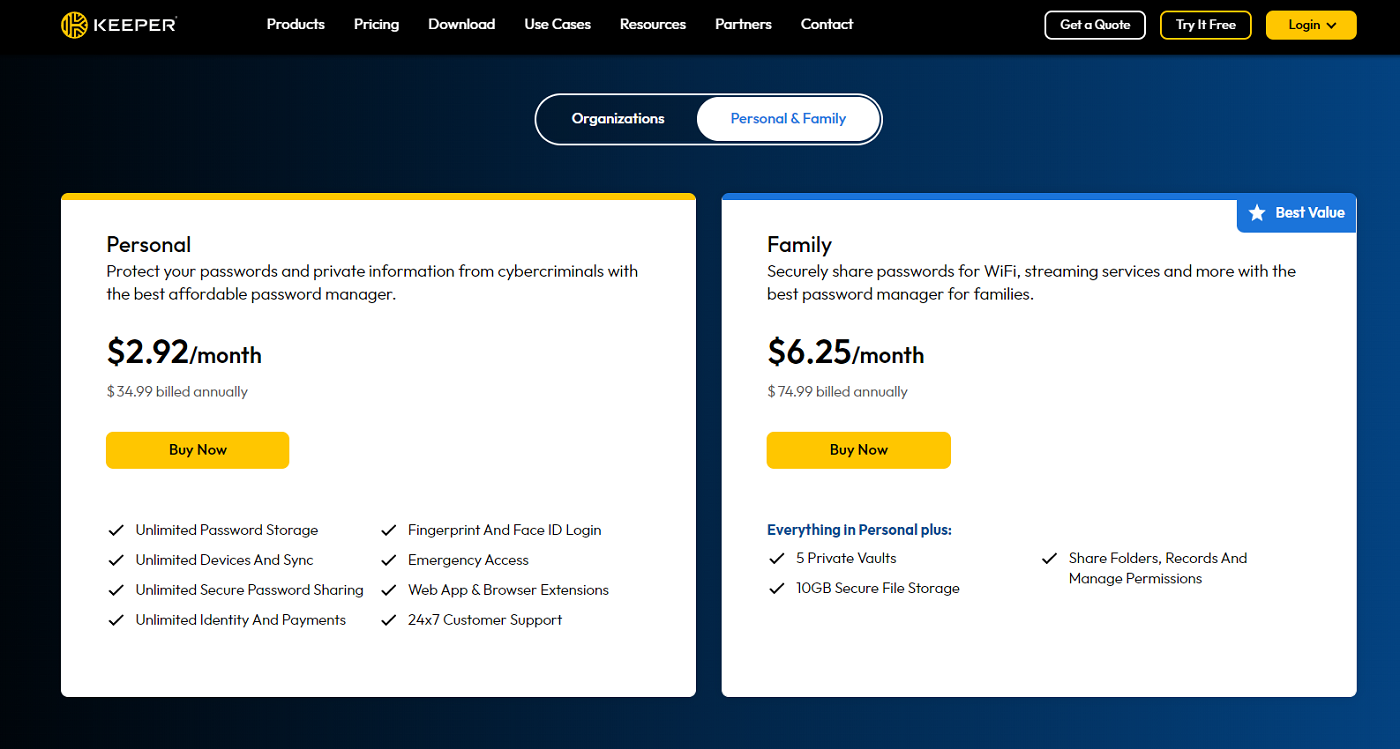This screenshot has width=1400, height=749.
Task: Switch to Organizations pricing toggle
Action: coord(618,119)
